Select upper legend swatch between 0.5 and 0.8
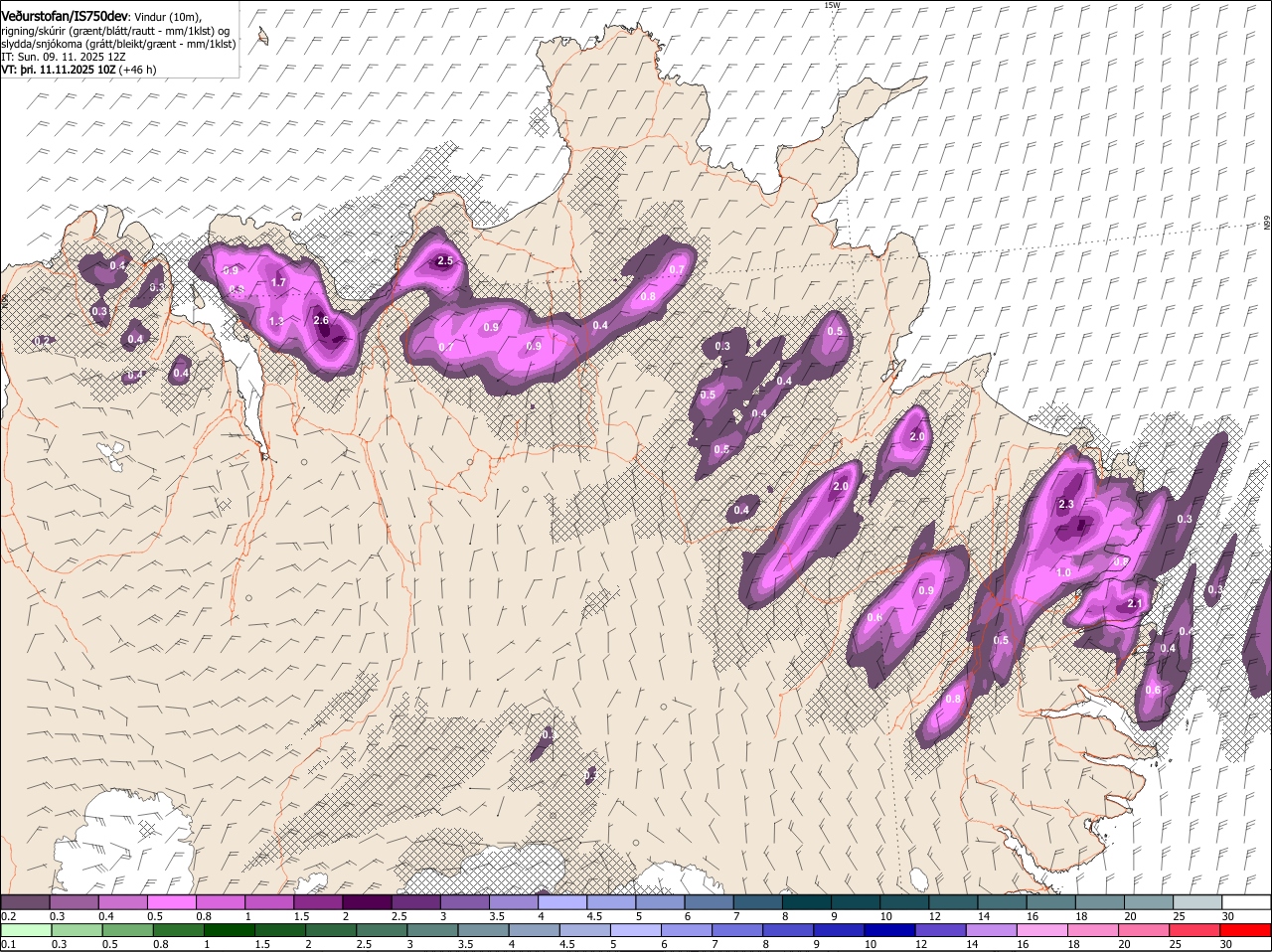Viewport: 1272px width, 952px height. 171,902
